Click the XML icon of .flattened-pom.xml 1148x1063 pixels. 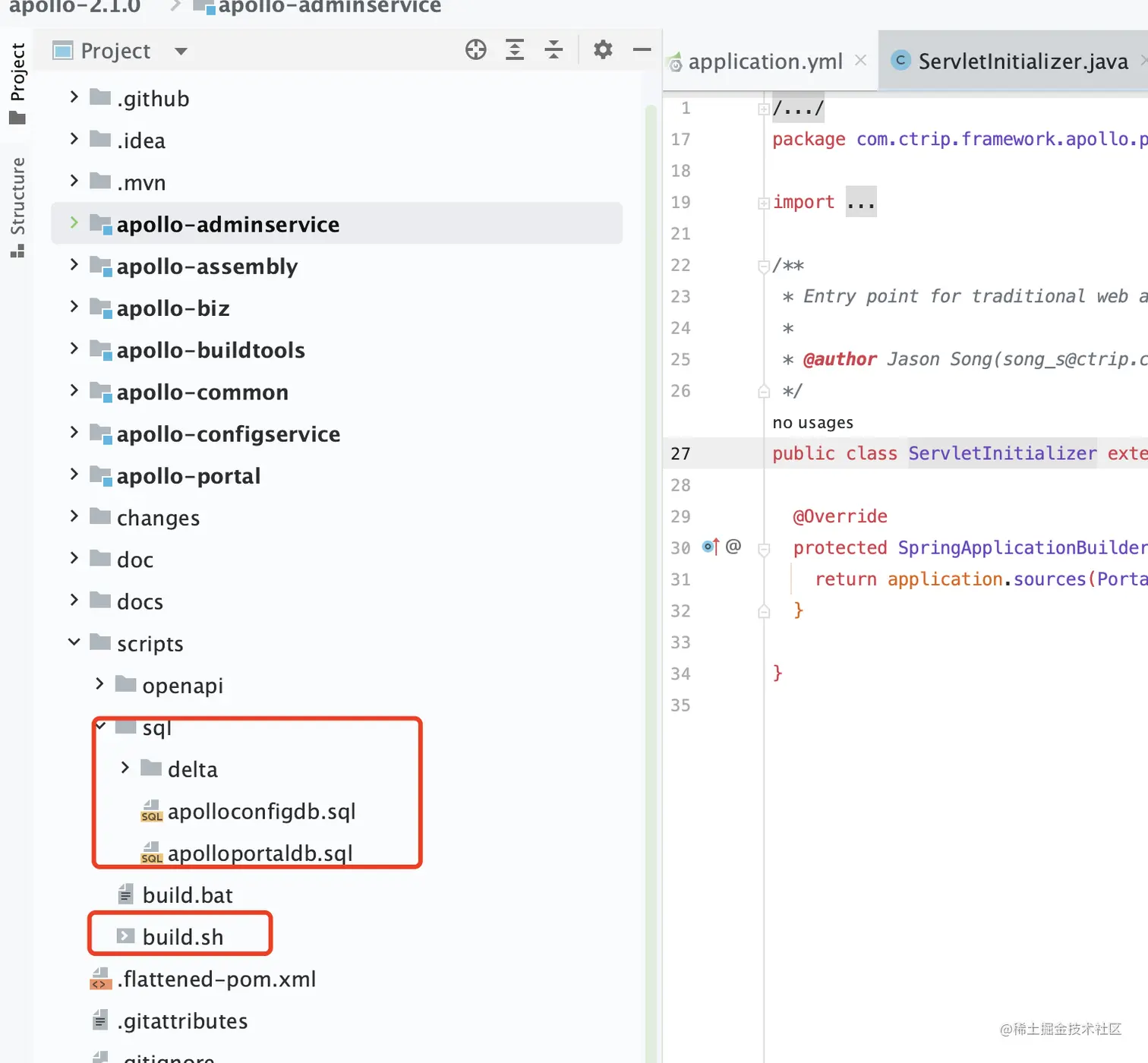point(100,979)
